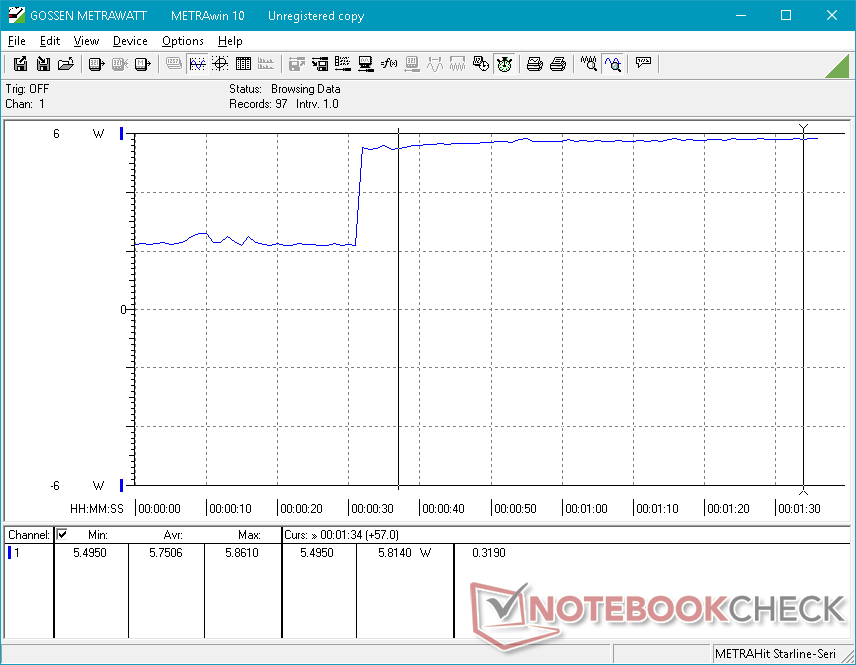Click the 'Records: 97' status text
Image resolution: width=856 pixels, height=665 pixels.
pyautogui.click(x=258, y=104)
